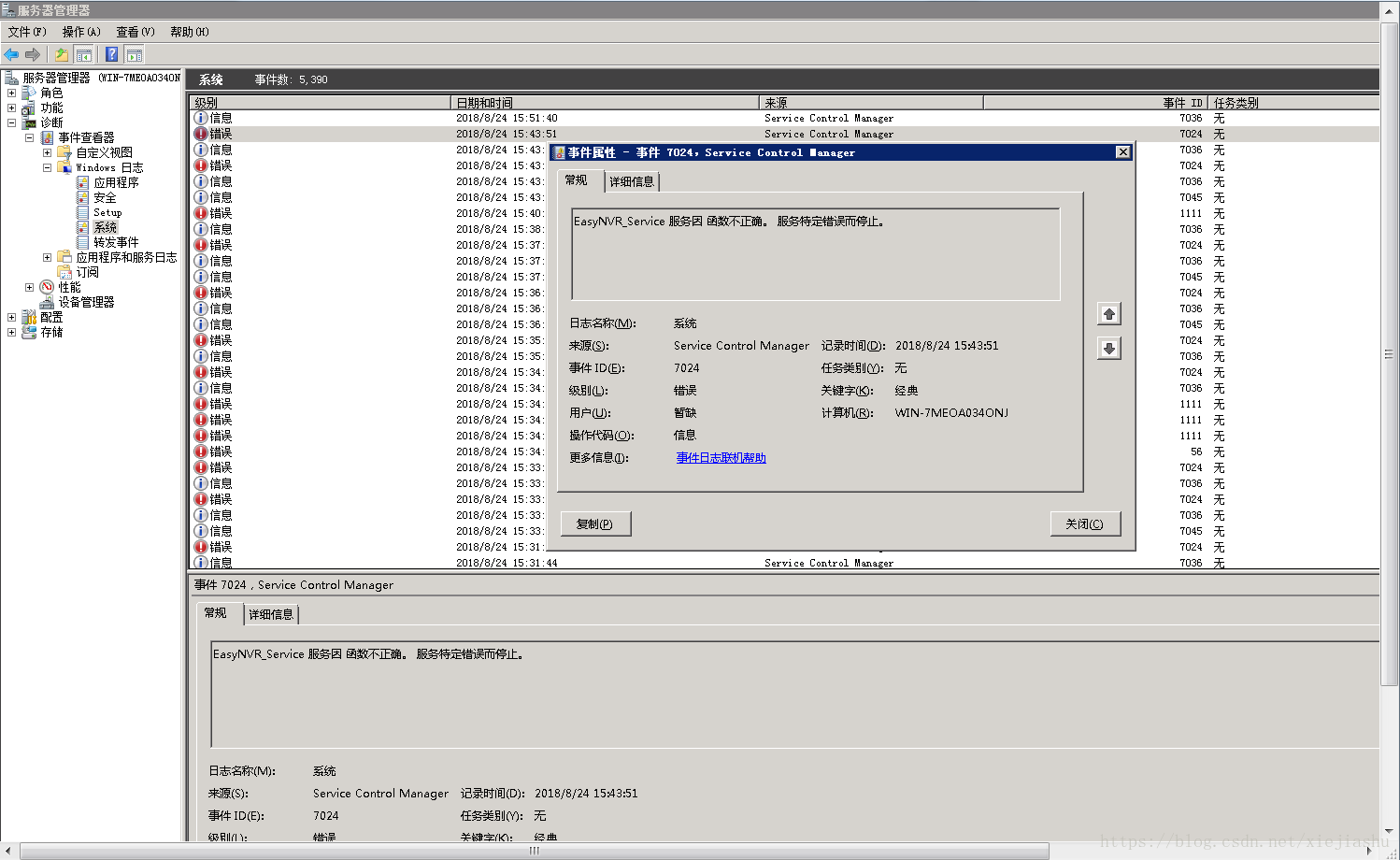Go to previous event with up arrow
The height and width of the screenshot is (860, 1400).
[x=1108, y=314]
